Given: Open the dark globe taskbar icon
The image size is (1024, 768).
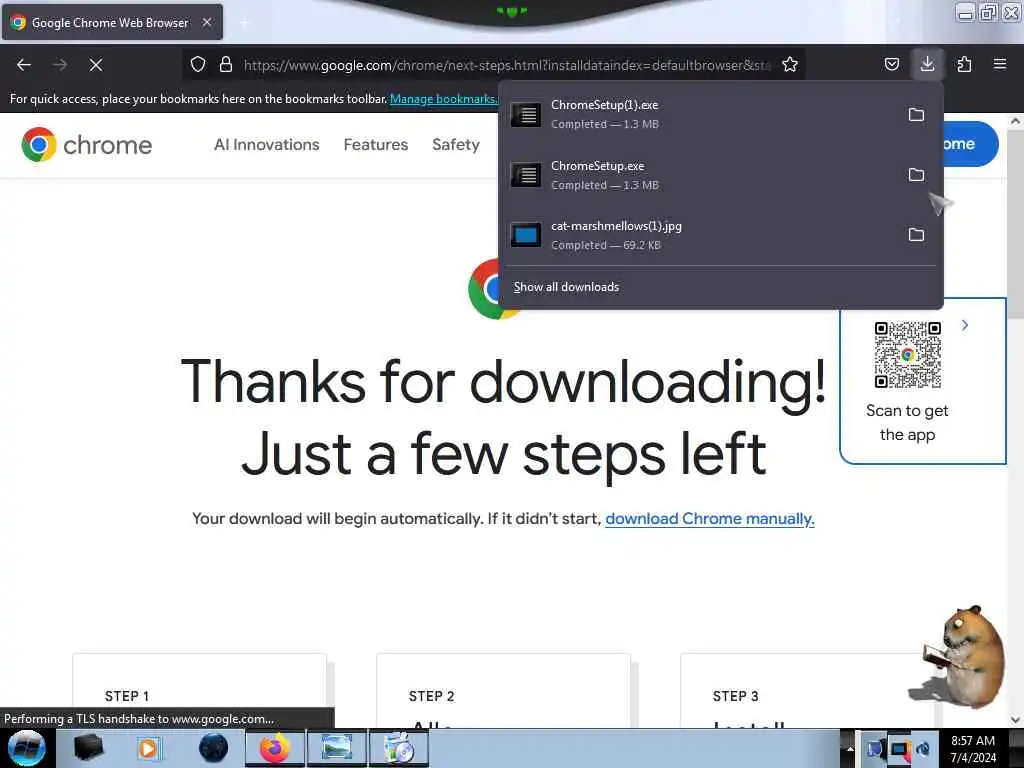Looking at the screenshot, I should tap(214, 748).
